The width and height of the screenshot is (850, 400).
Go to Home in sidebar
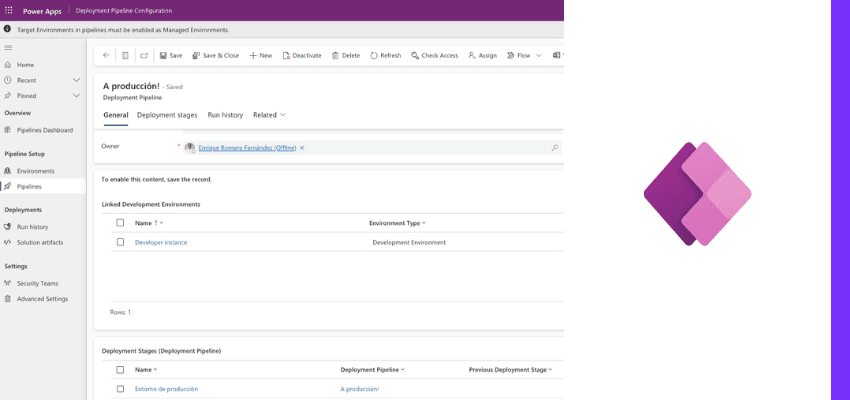pos(25,64)
